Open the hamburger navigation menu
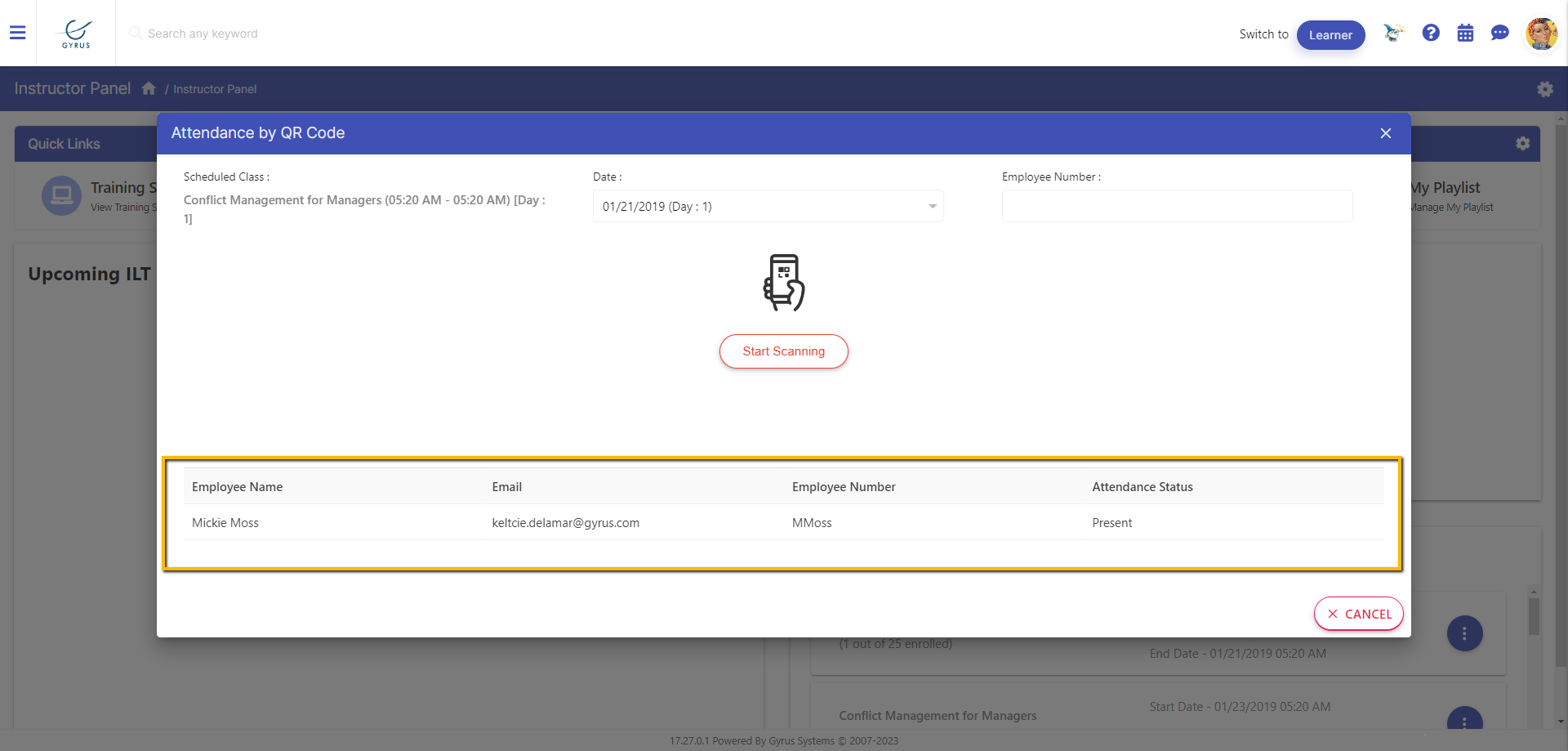Viewport: 1568px width, 751px height. coord(17,33)
